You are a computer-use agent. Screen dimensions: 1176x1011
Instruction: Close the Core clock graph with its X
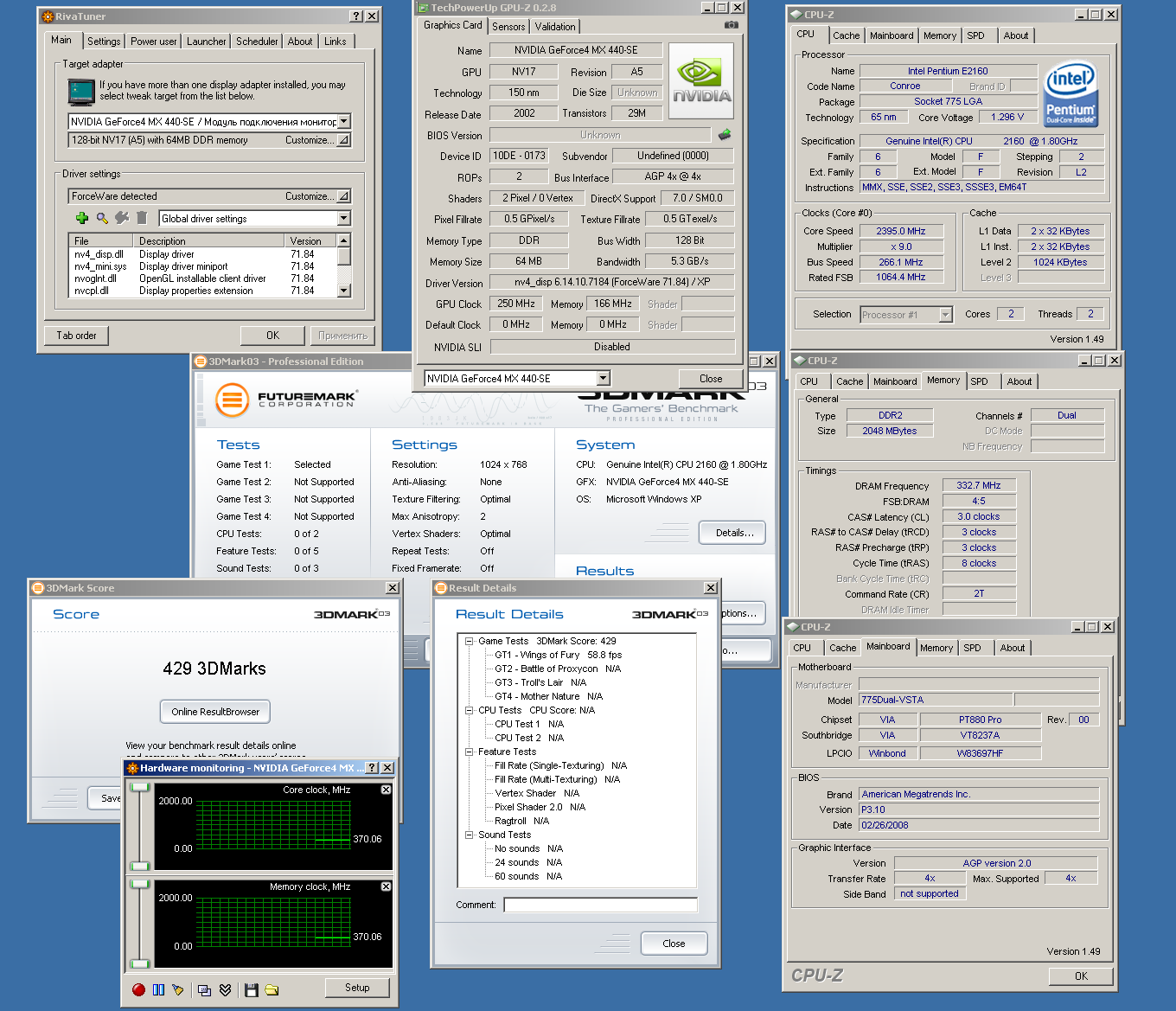pos(387,790)
